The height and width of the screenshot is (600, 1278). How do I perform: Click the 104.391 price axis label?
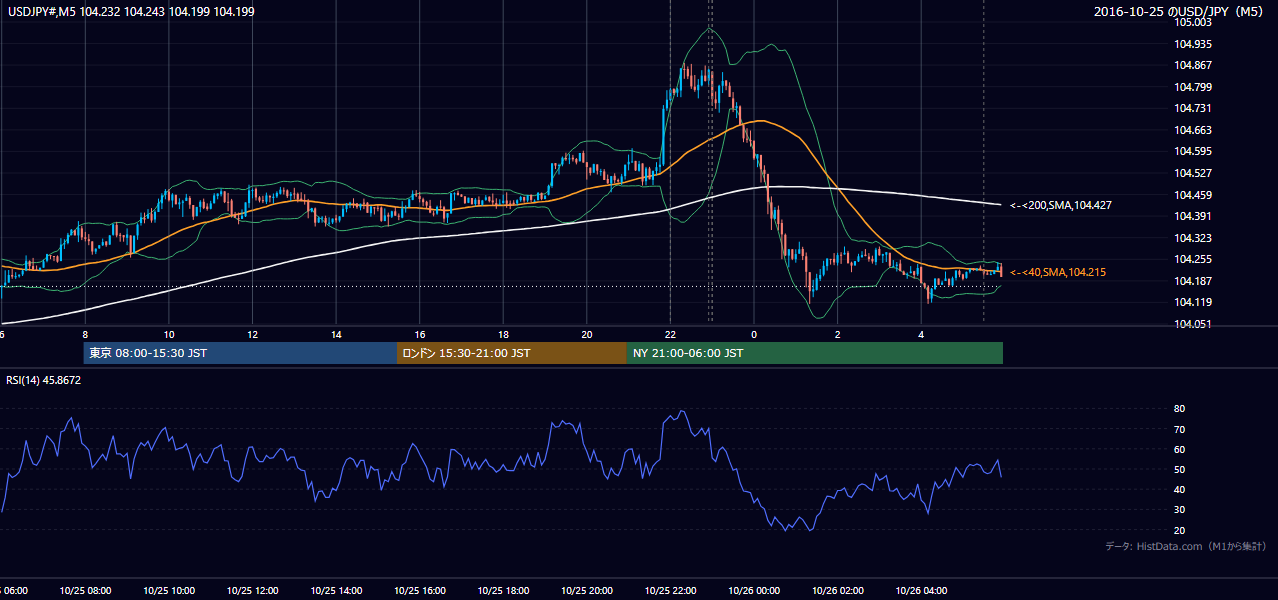click(x=1195, y=216)
